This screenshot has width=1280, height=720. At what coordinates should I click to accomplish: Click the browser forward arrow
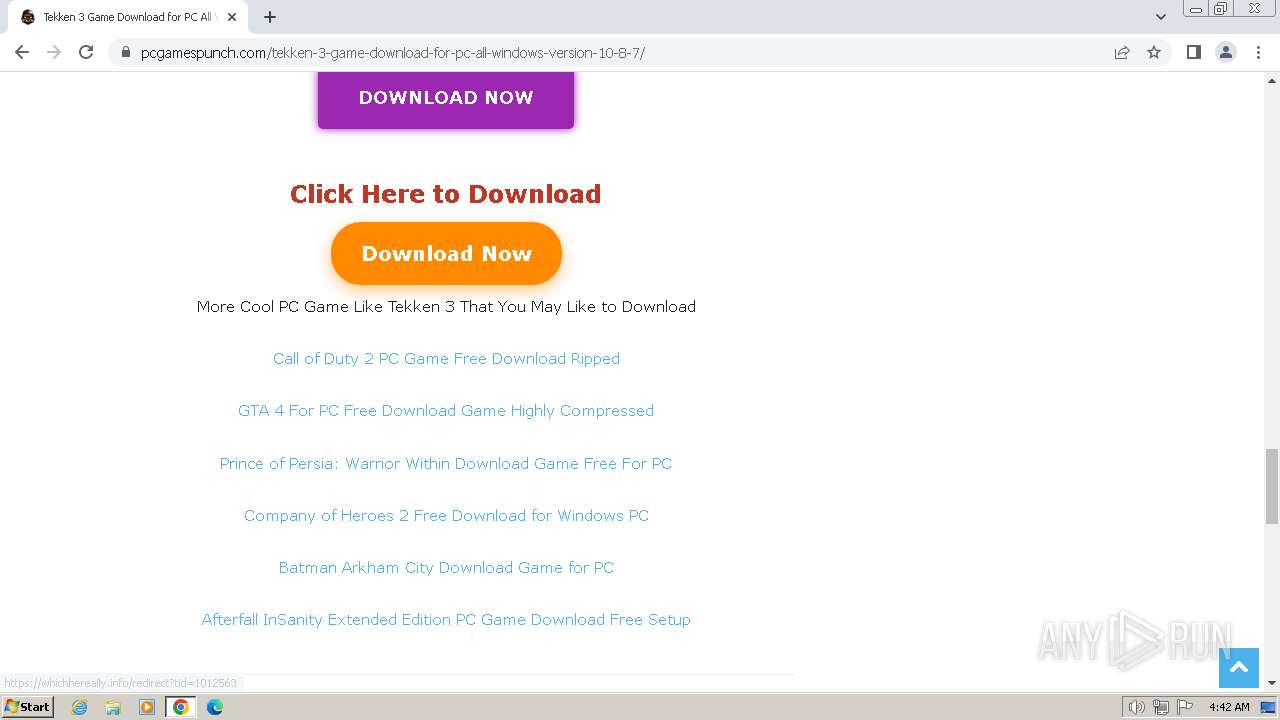54,52
